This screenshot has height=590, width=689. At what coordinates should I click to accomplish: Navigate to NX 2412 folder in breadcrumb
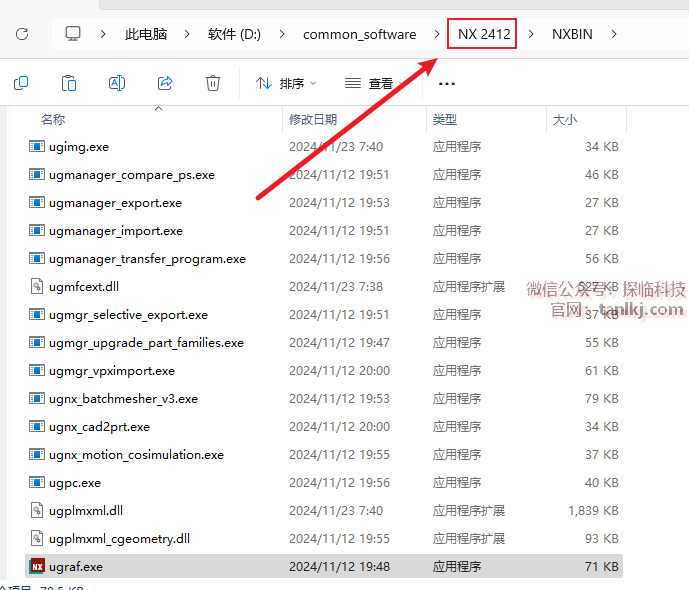pyautogui.click(x=484, y=34)
